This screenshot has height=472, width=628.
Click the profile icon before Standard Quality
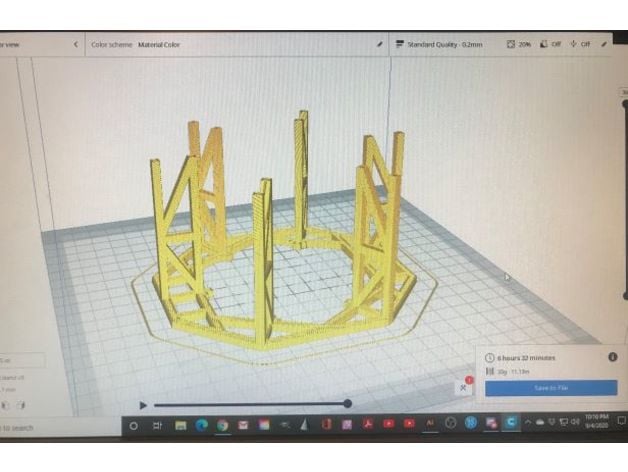(x=399, y=44)
